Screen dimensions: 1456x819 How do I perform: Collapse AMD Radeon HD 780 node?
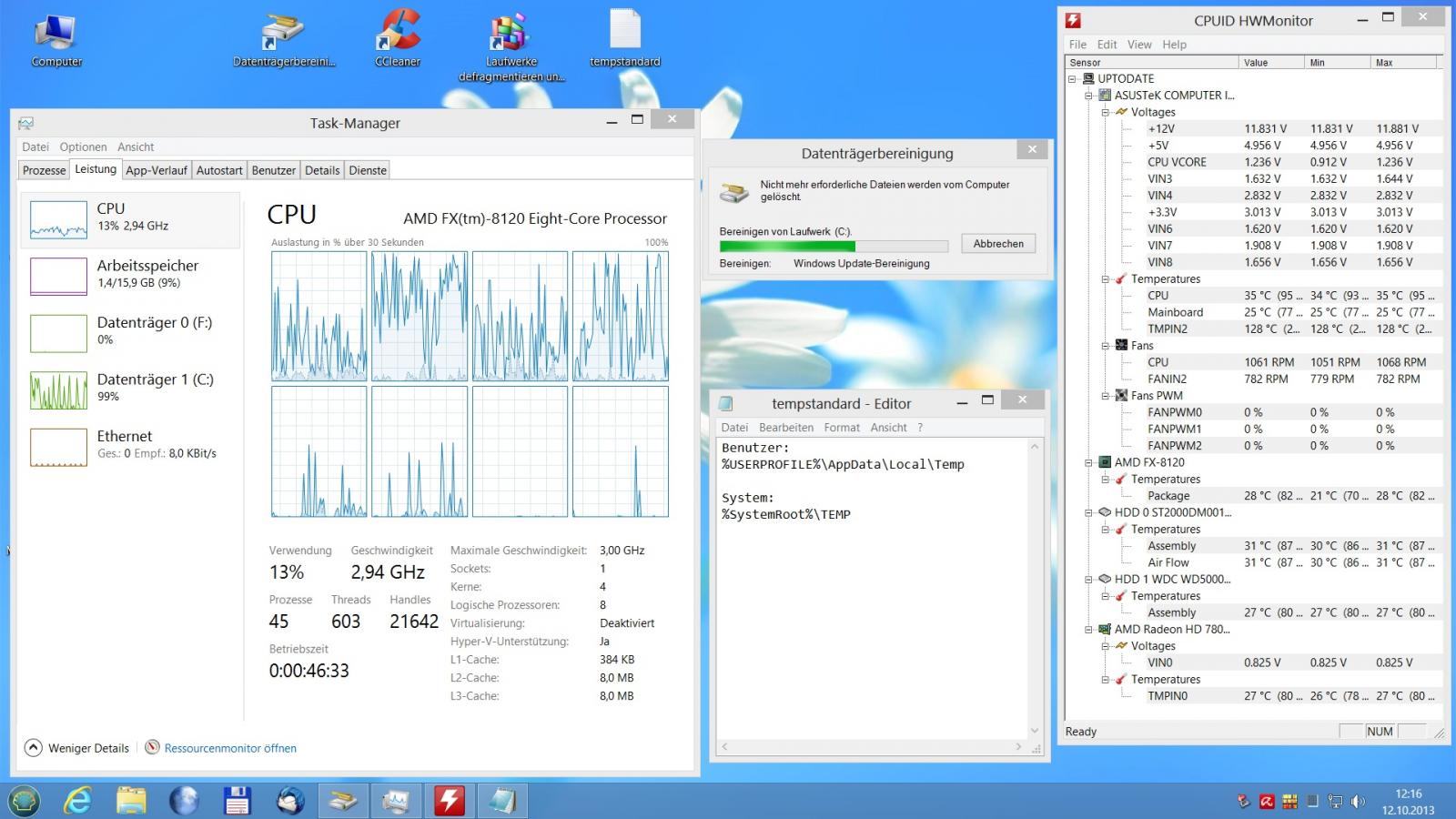(1088, 629)
